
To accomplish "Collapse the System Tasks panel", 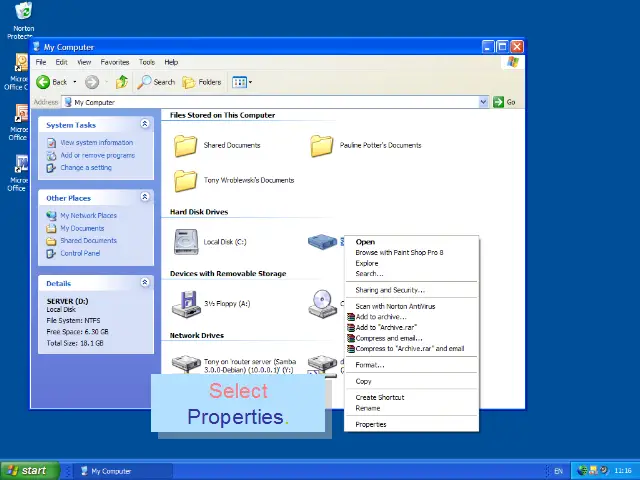I will click(x=144, y=124).
